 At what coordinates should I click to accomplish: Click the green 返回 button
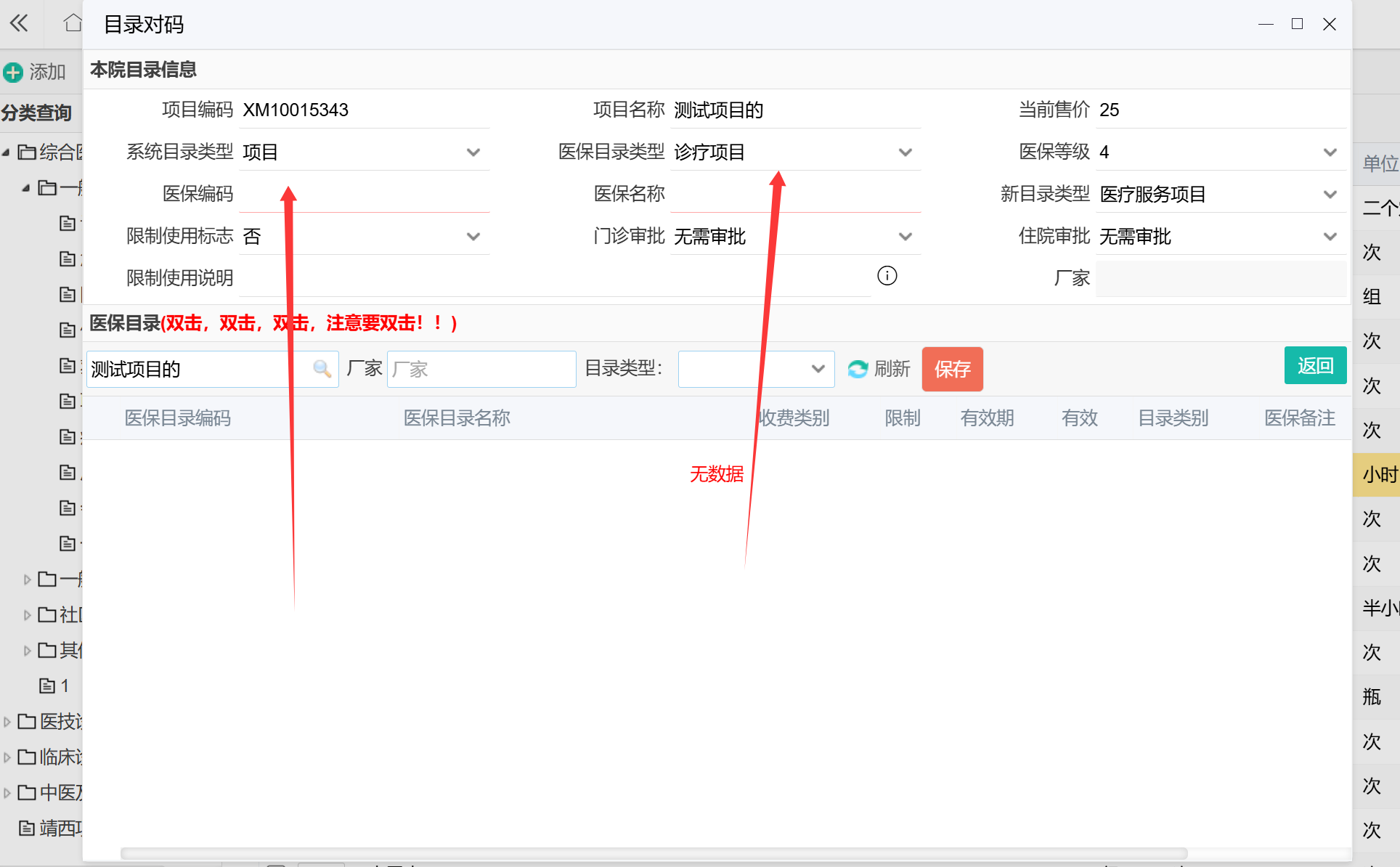[x=1314, y=365]
